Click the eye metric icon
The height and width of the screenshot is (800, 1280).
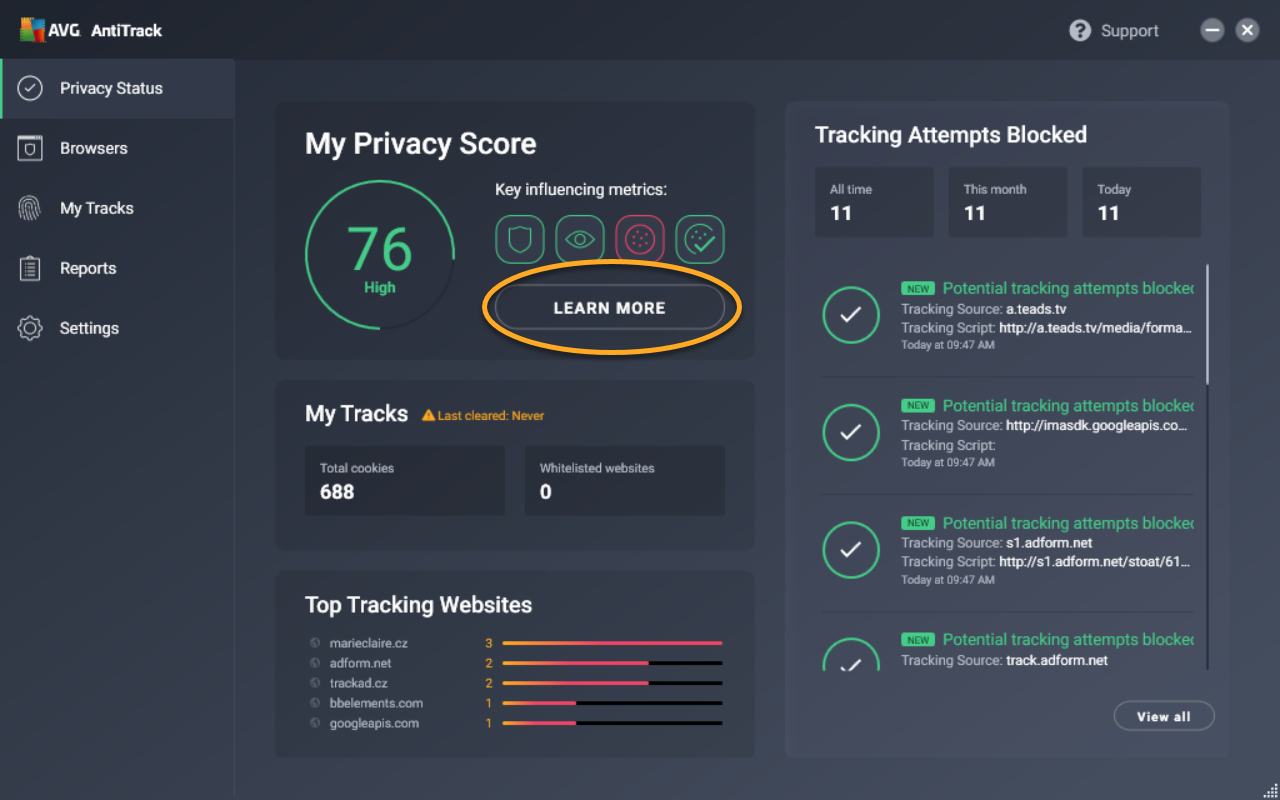pyautogui.click(x=580, y=239)
